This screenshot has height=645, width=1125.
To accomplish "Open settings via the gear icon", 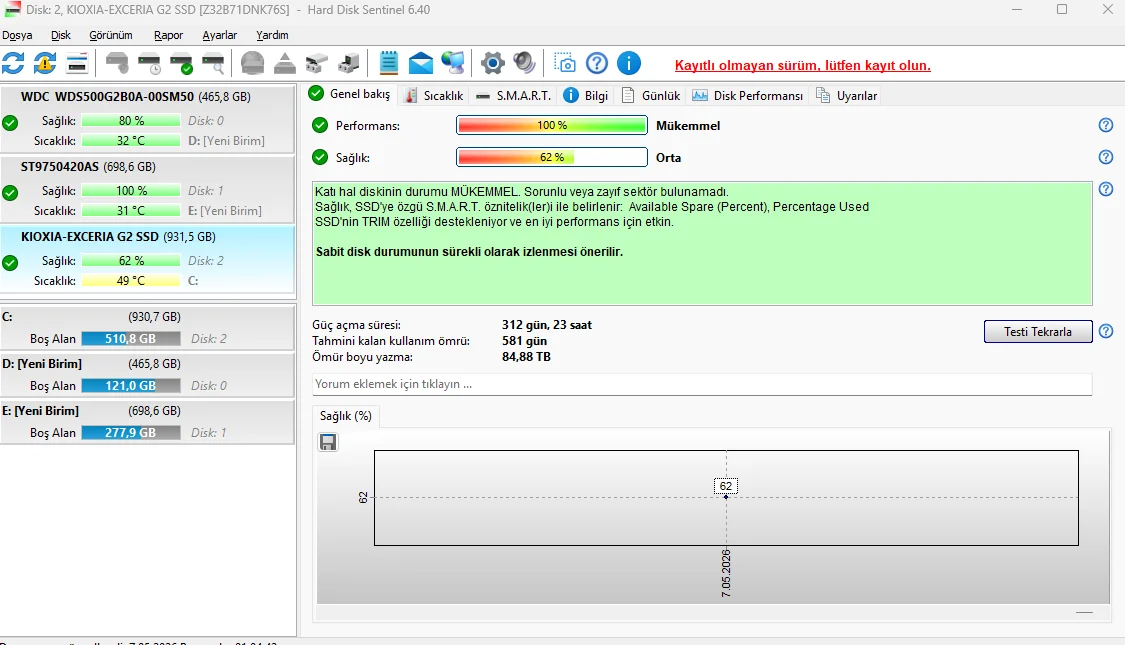I will click(x=493, y=63).
